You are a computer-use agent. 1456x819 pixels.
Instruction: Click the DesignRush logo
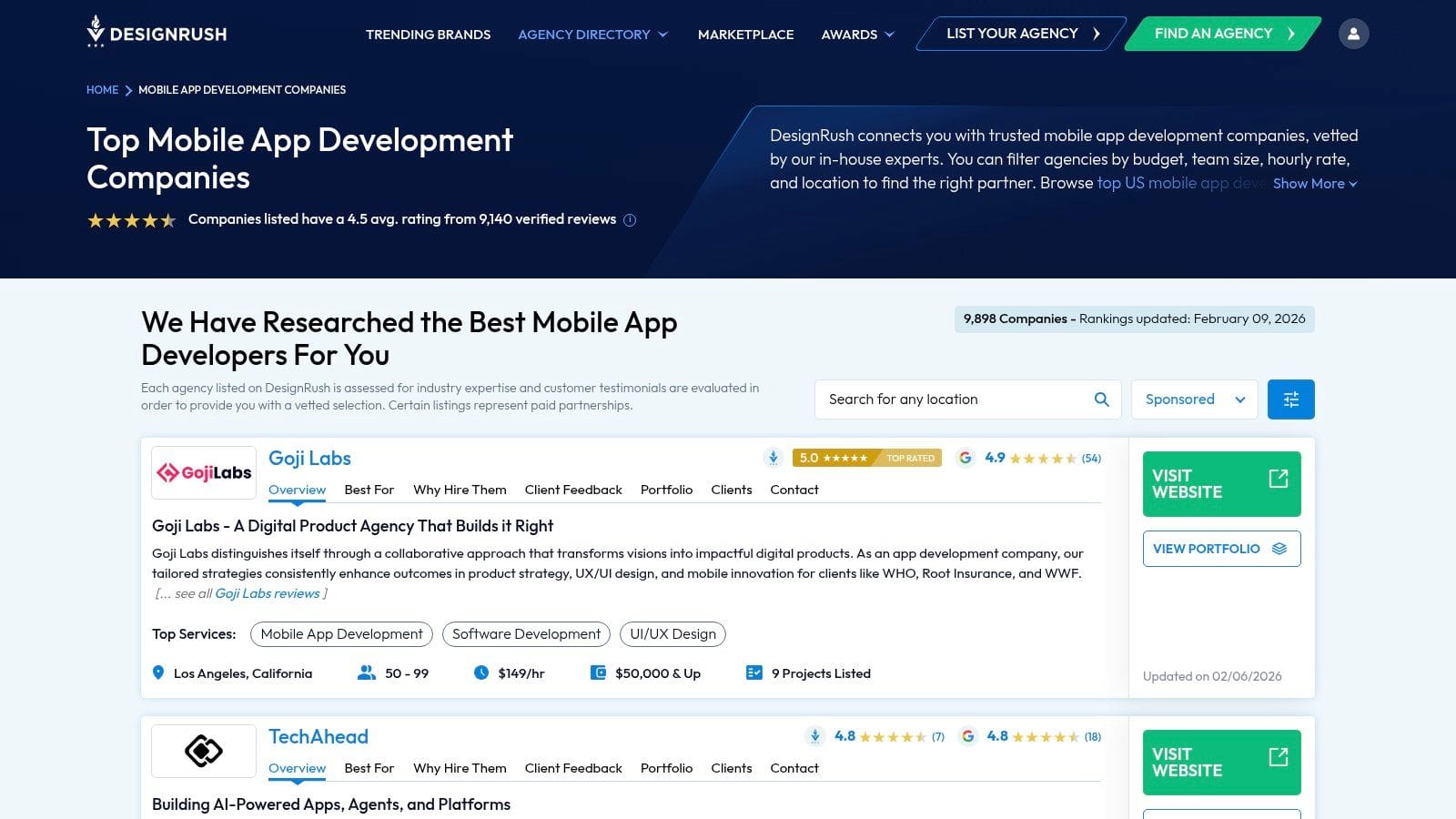point(157,33)
